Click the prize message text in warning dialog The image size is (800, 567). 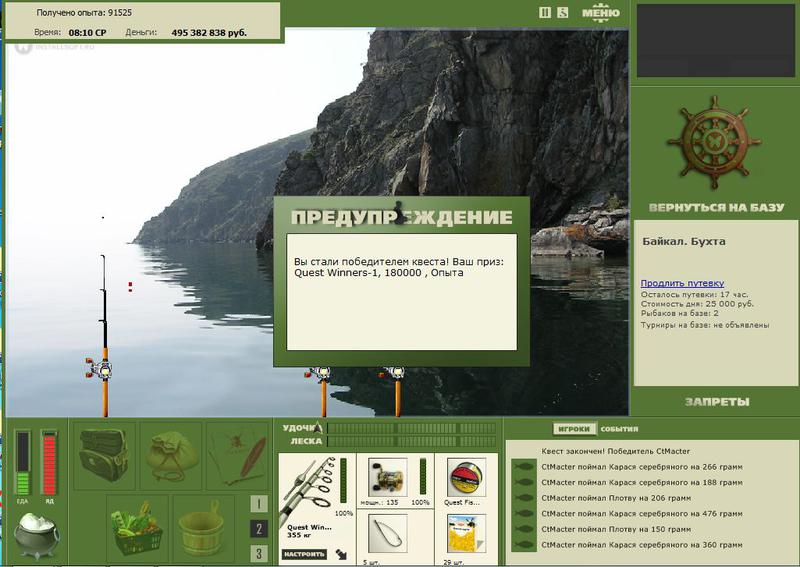click(x=398, y=267)
